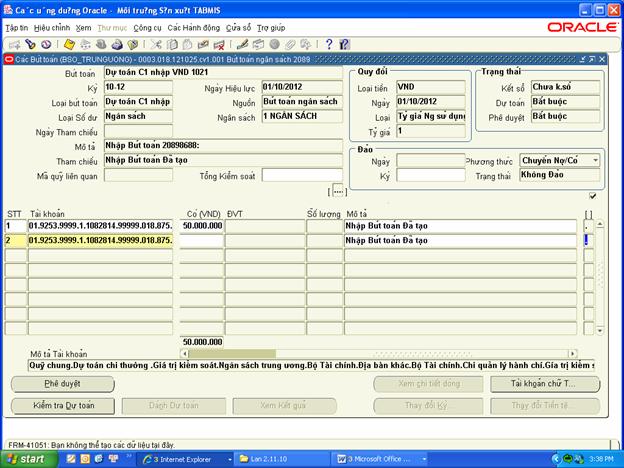Click the highlighted account cell of line 2
Screen dimensions: 624x468
[x=100, y=241]
